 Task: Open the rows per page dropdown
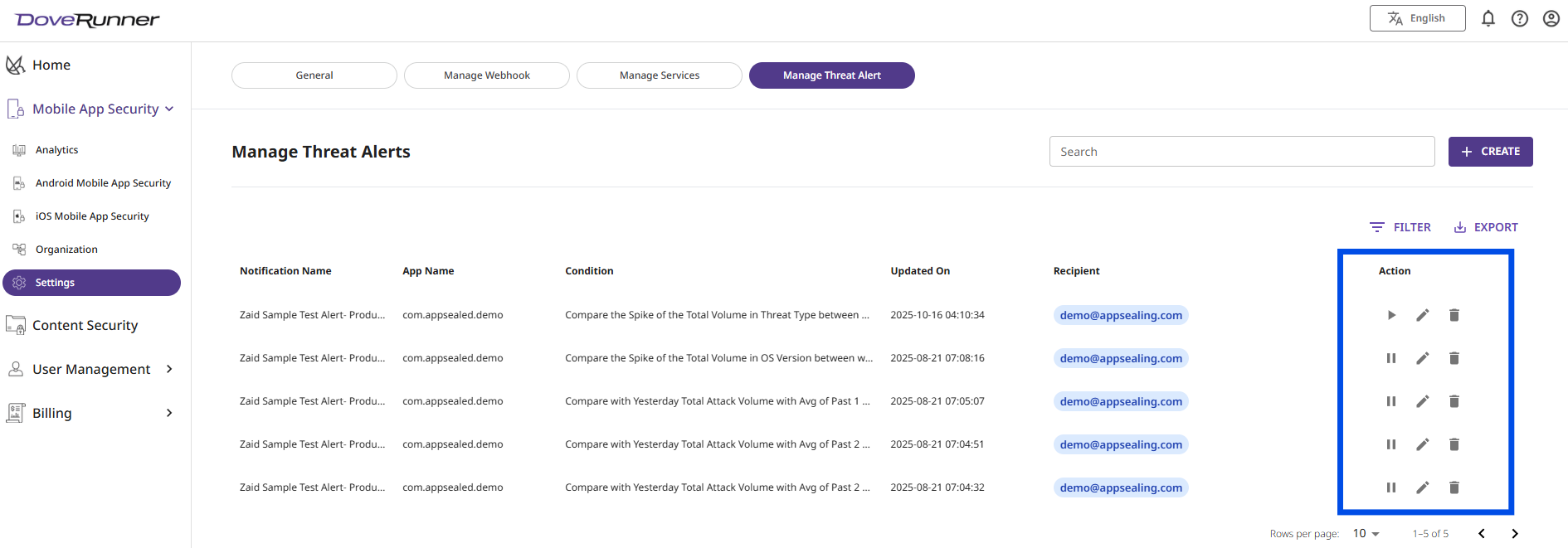point(1366,534)
